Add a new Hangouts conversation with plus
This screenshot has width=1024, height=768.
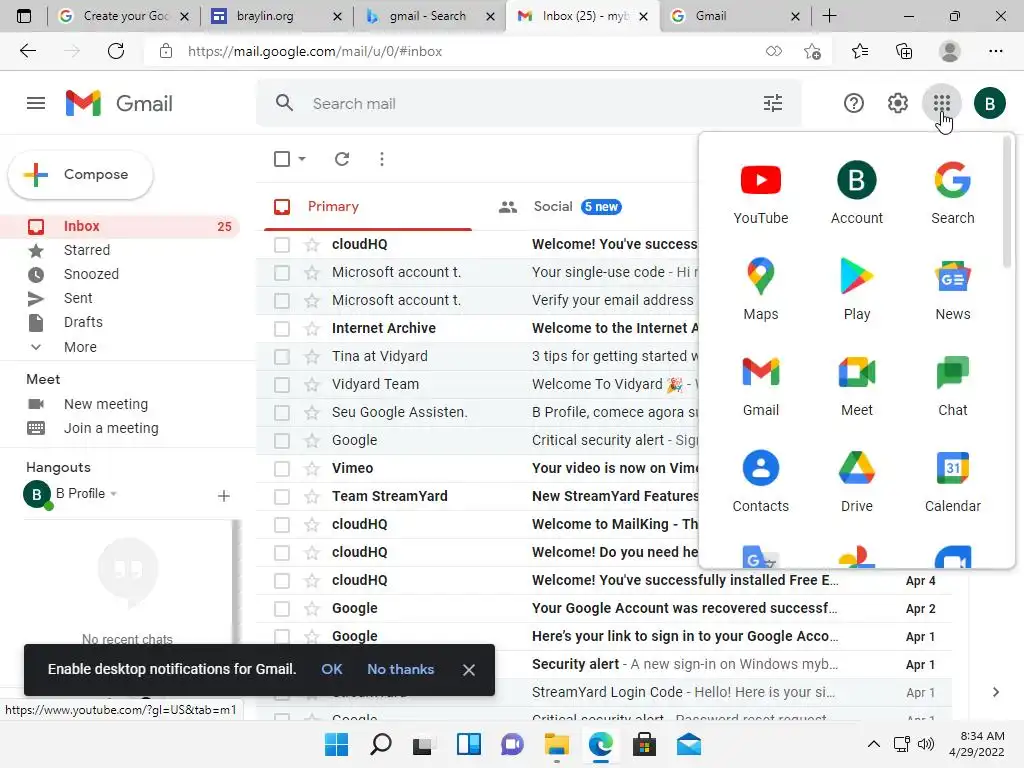coord(223,496)
